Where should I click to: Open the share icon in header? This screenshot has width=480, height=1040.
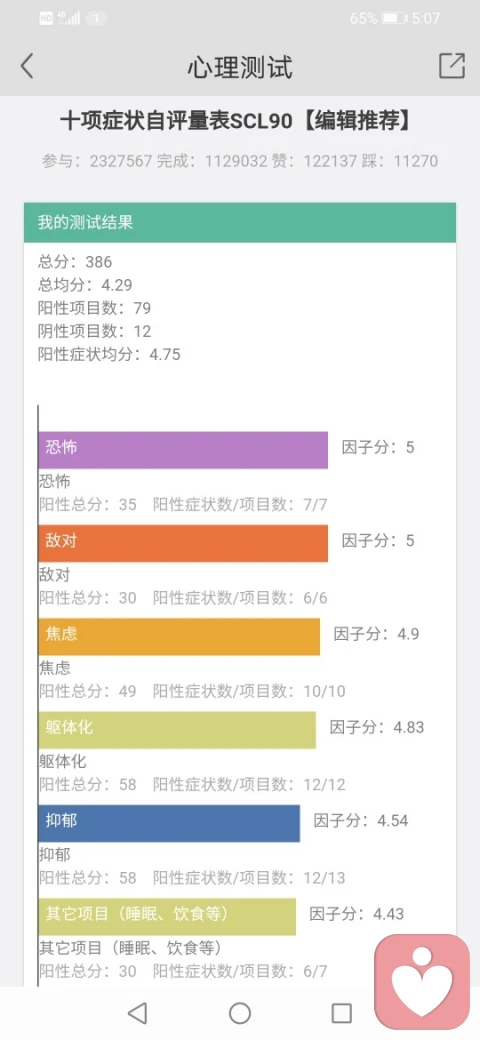451,66
